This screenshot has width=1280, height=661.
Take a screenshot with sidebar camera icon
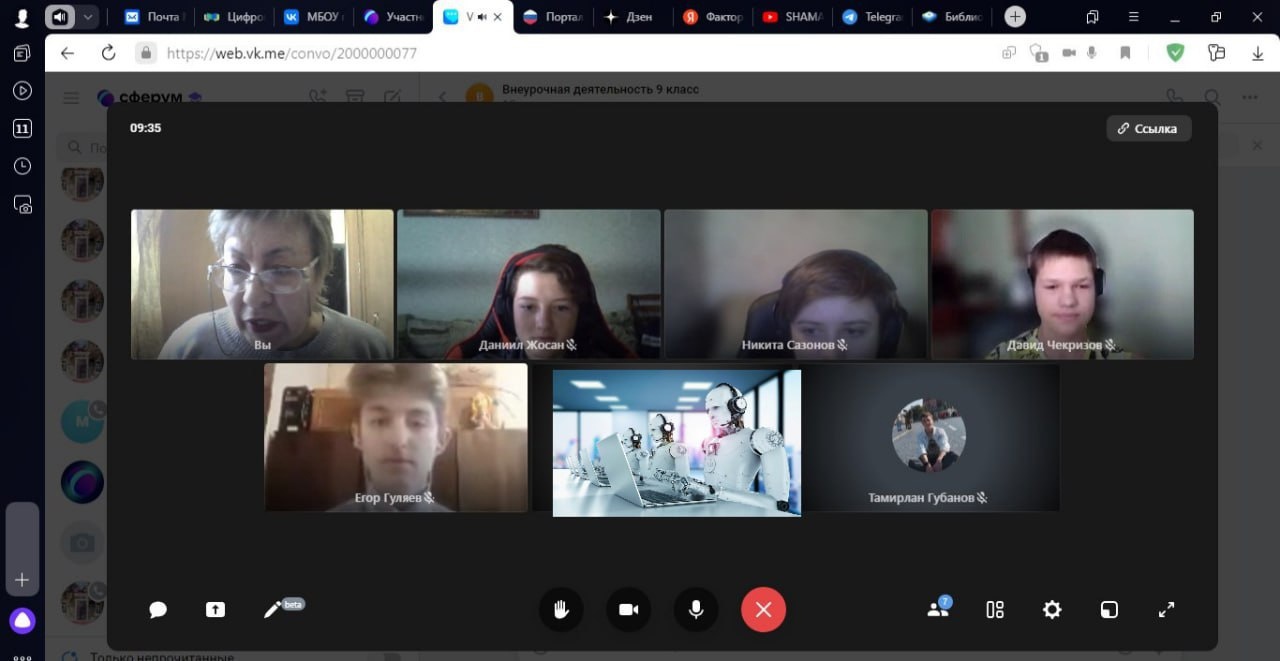(x=22, y=204)
